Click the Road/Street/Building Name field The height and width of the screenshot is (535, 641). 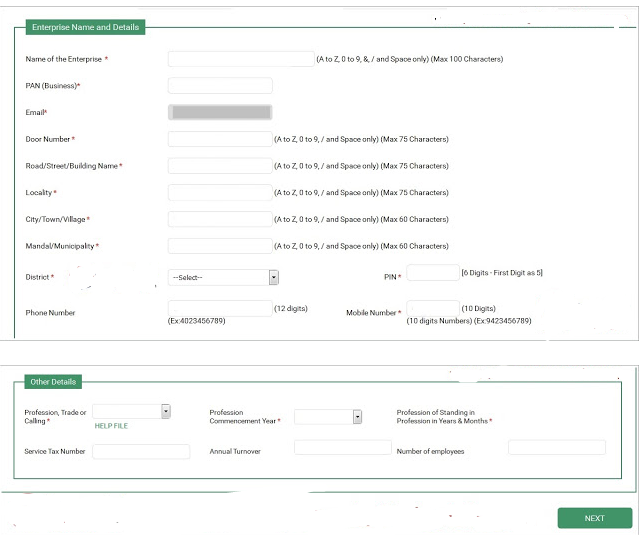220,166
